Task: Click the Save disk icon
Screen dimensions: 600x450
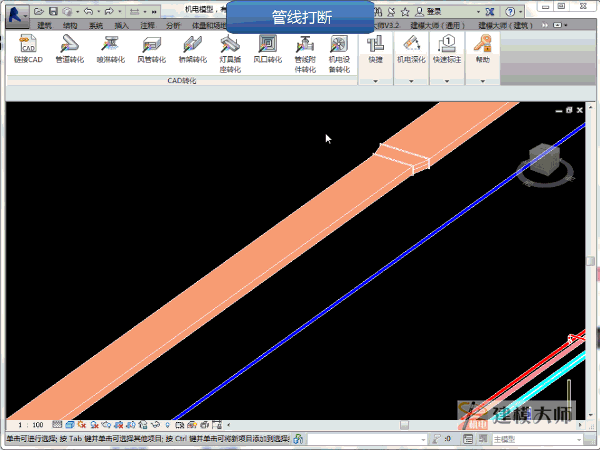Action: coord(53,11)
